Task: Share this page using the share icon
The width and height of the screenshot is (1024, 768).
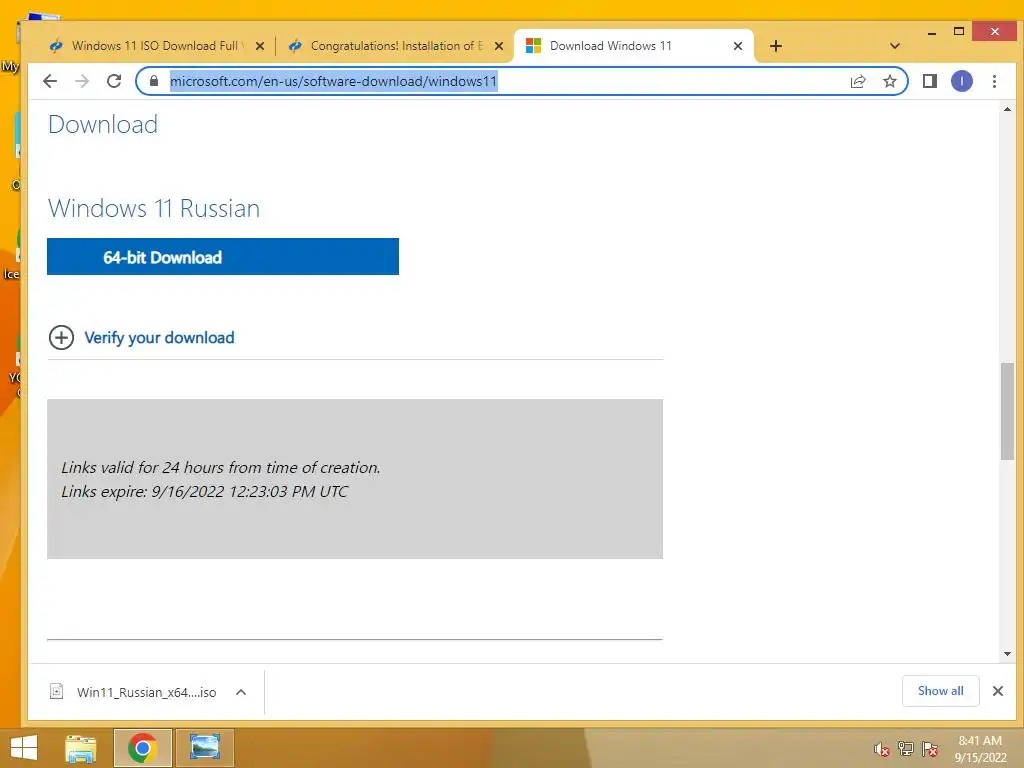Action: (857, 81)
